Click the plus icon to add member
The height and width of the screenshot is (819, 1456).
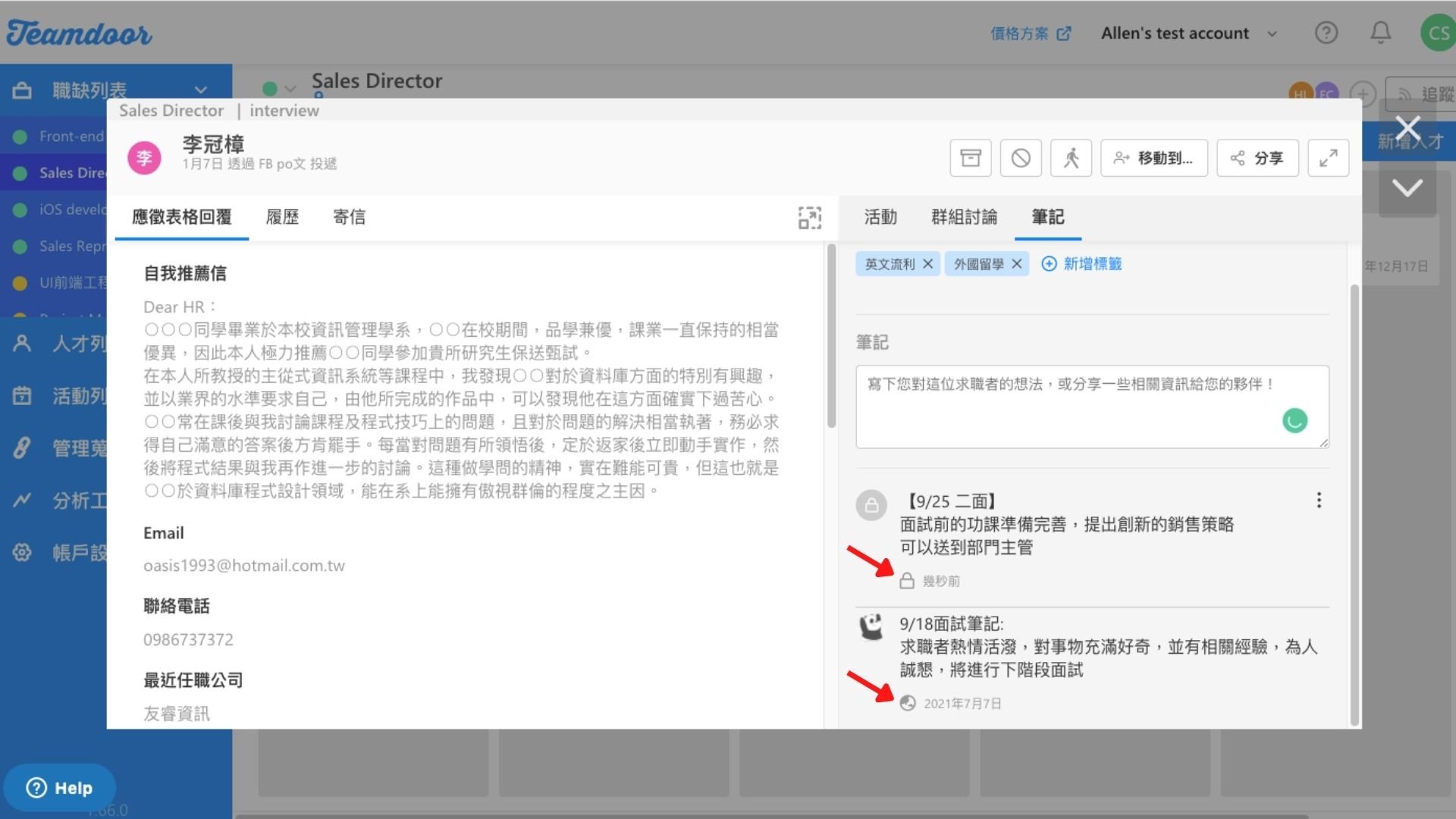click(x=1363, y=94)
